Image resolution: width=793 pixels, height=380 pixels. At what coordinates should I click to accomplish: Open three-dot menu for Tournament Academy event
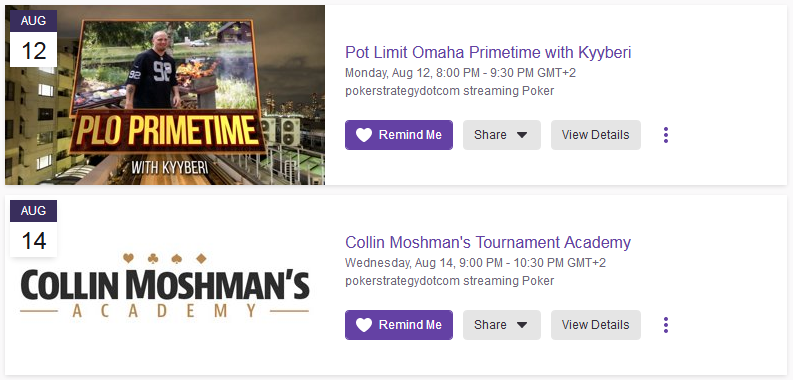pos(666,325)
